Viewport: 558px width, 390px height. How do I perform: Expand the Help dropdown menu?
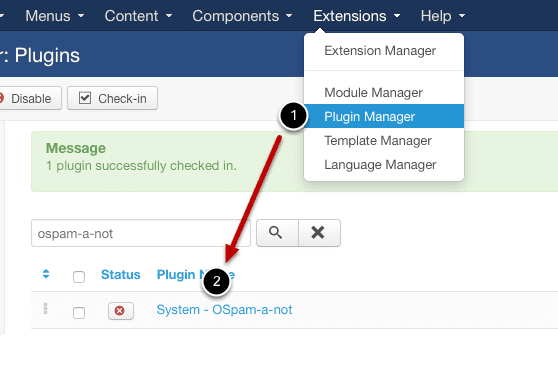click(443, 16)
